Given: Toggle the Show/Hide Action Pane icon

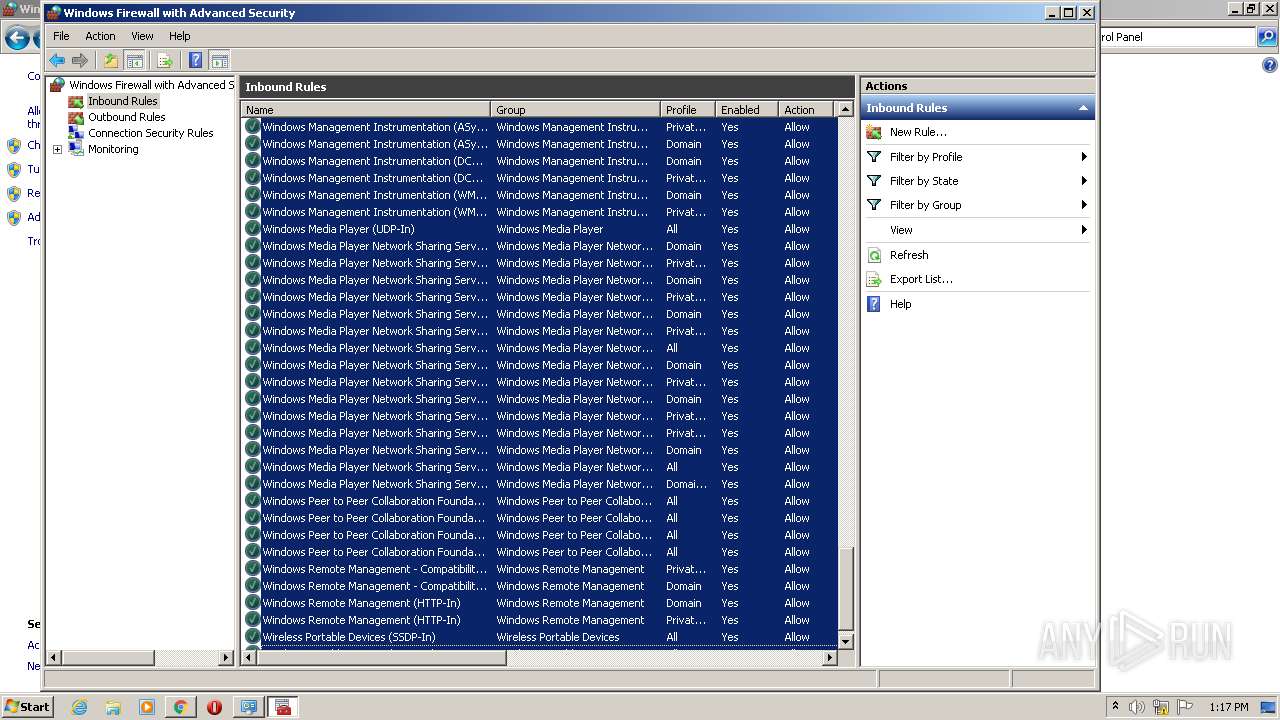Looking at the screenshot, I should (219, 61).
